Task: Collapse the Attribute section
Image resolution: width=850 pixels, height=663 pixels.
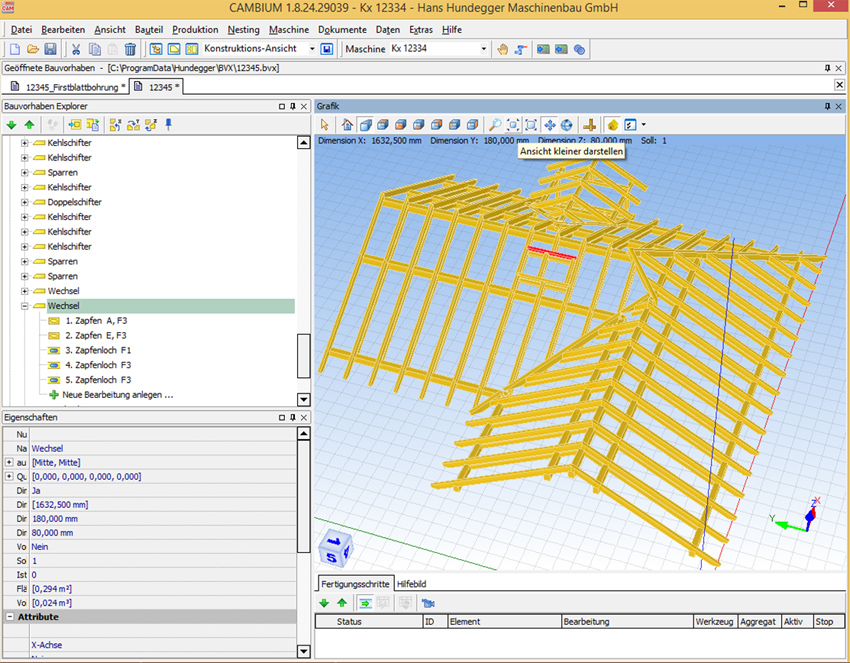Action: (9, 617)
